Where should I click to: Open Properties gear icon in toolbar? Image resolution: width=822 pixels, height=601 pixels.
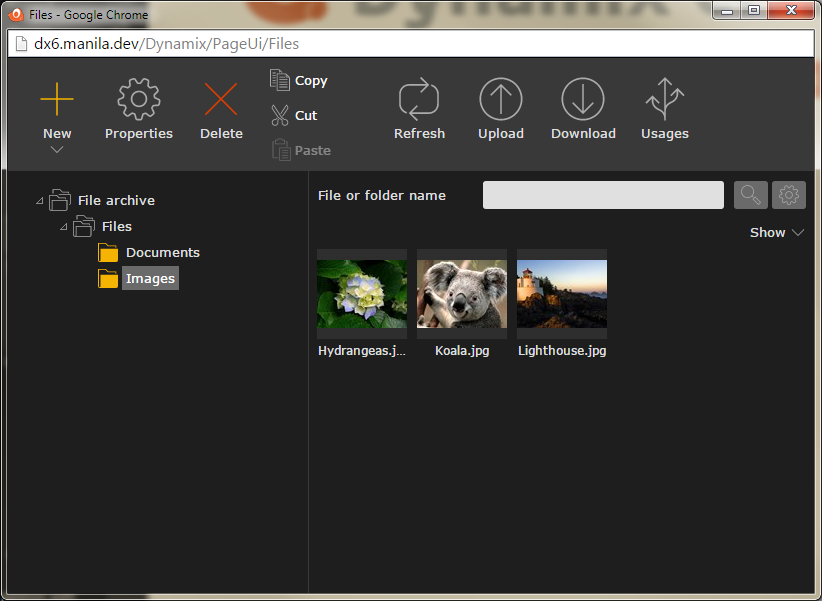click(x=139, y=100)
